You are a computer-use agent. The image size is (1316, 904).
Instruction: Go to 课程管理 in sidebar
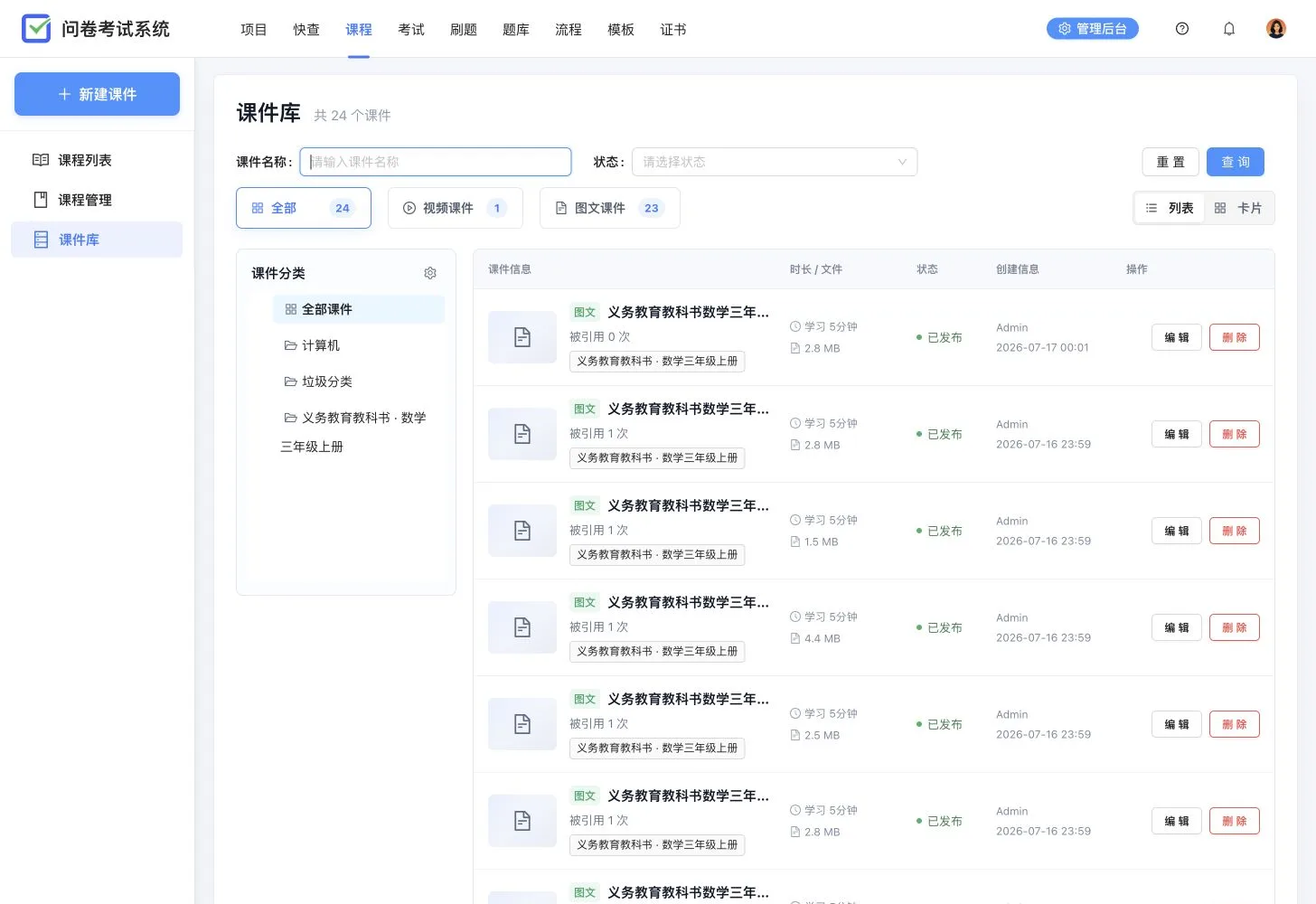pyautogui.click(x=97, y=200)
